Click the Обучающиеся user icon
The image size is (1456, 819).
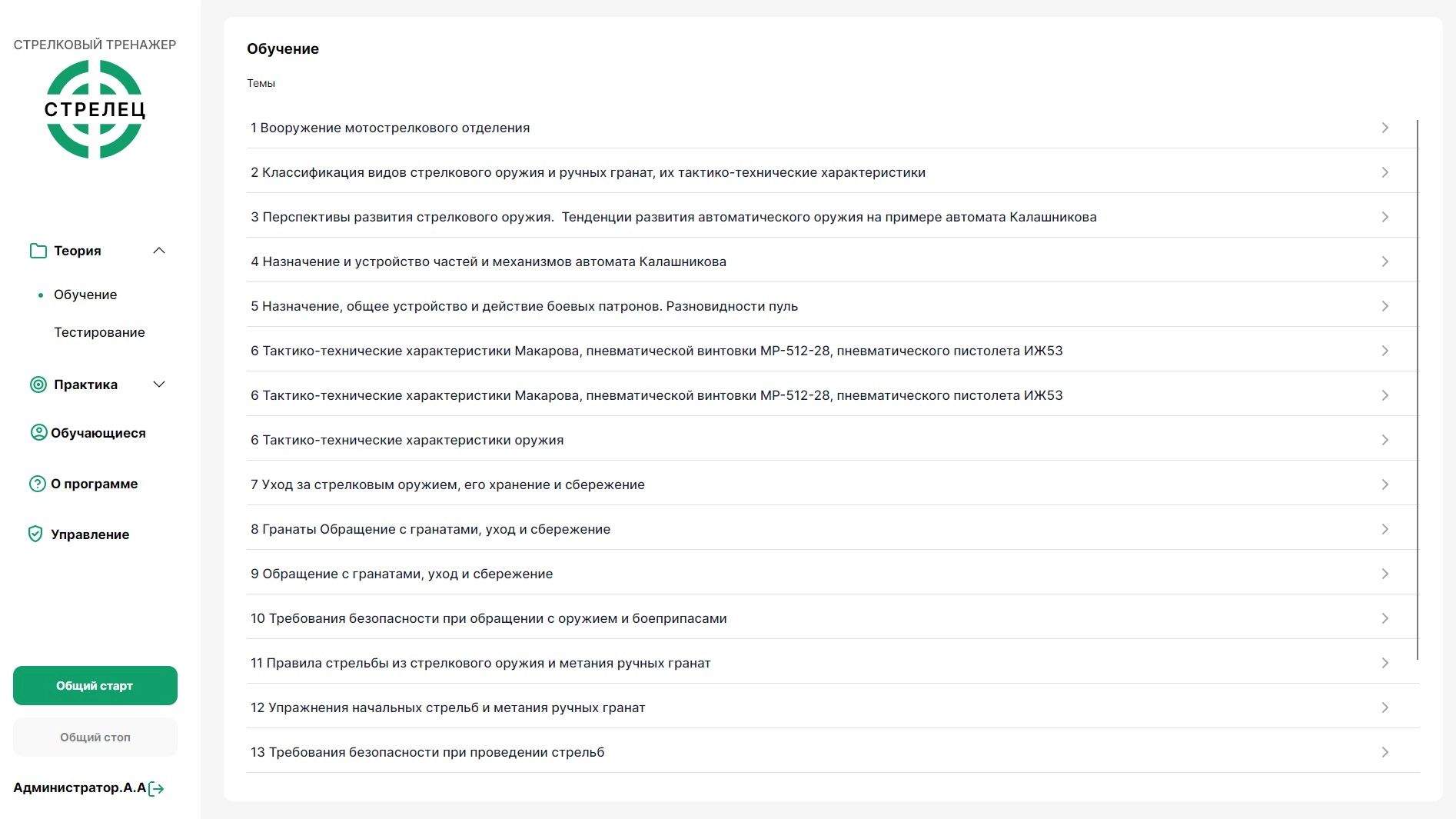pos(38,432)
